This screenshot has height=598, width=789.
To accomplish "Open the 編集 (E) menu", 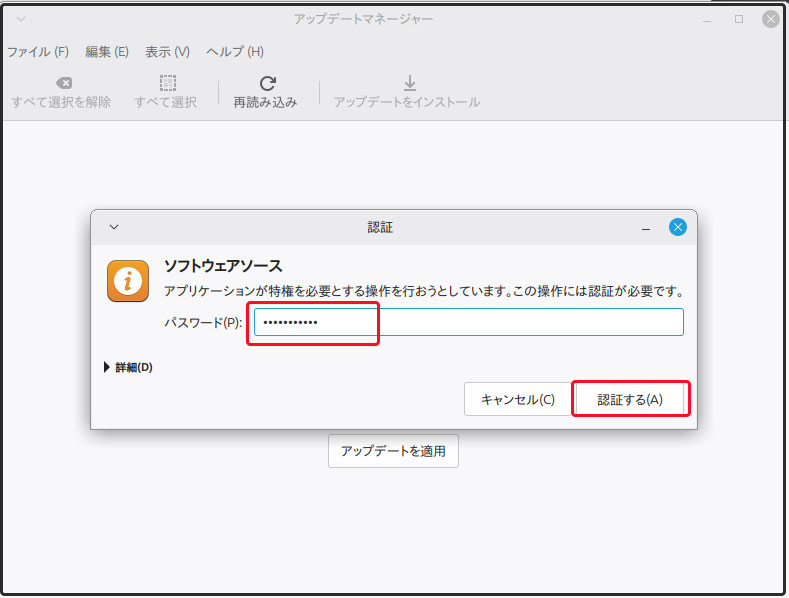I will click(x=107, y=52).
